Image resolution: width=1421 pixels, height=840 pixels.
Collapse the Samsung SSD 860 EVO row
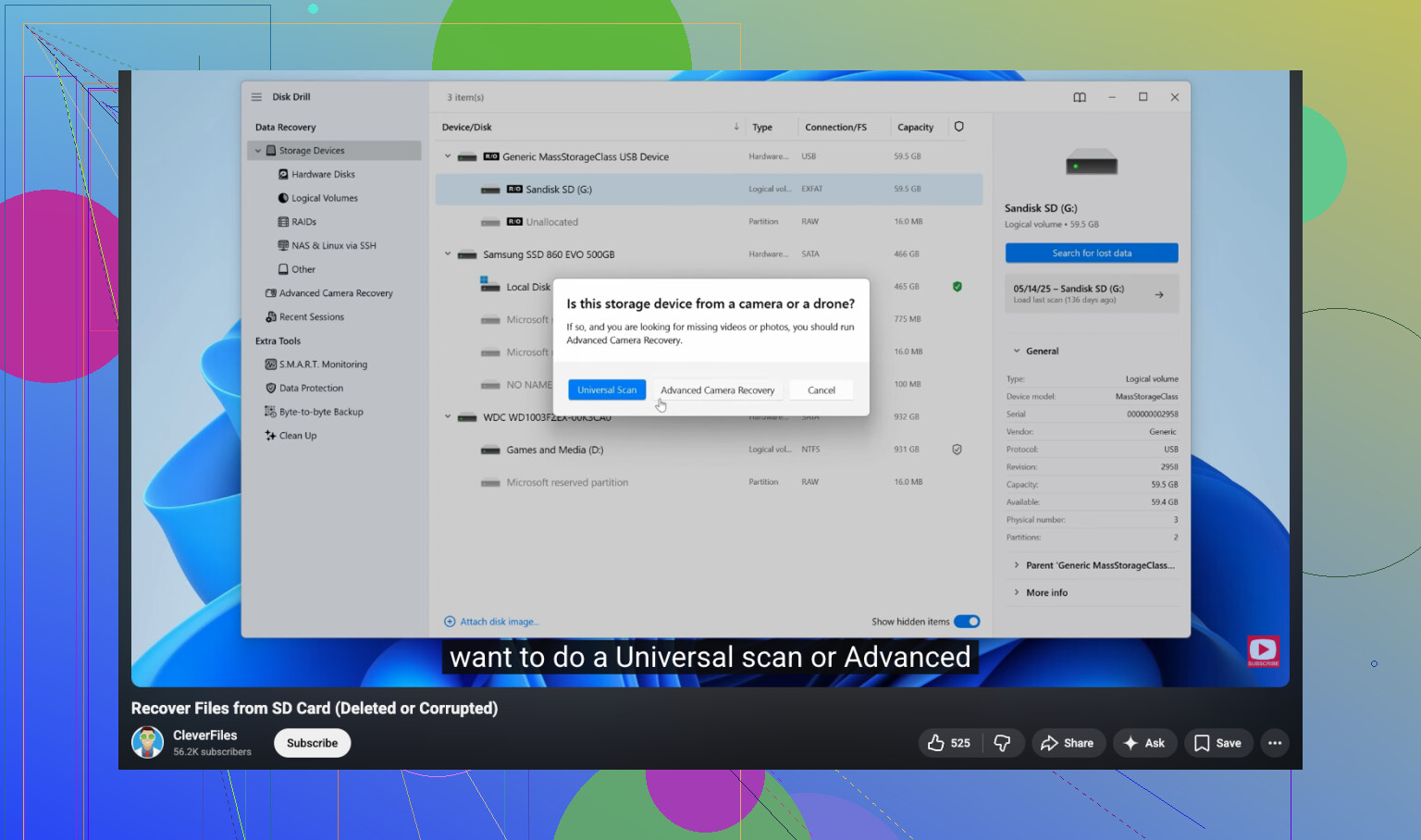click(x=448, y=254)
